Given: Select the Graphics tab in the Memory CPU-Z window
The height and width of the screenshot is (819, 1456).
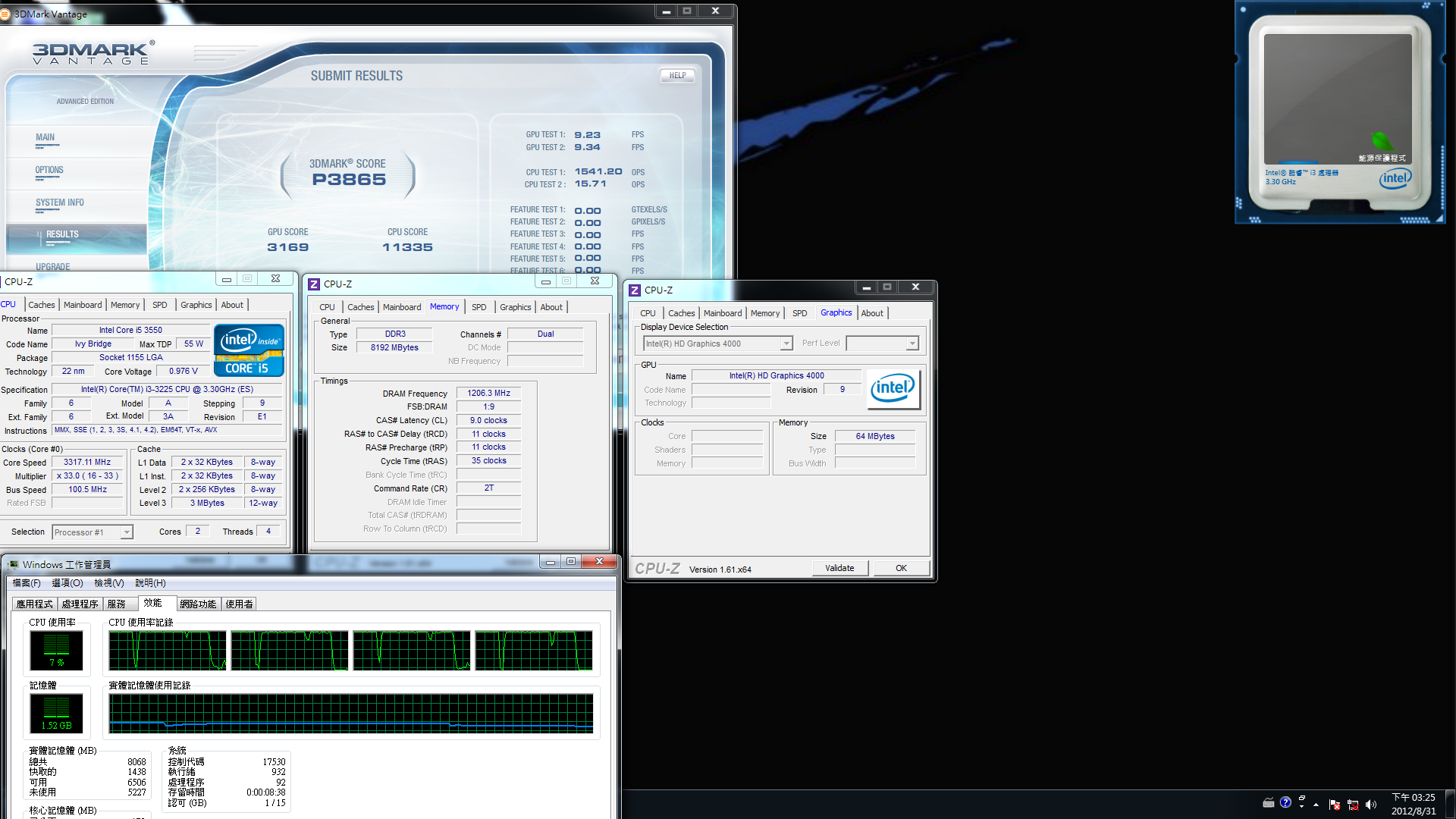Looking at the screenshot, I should (x=516, y=307).
